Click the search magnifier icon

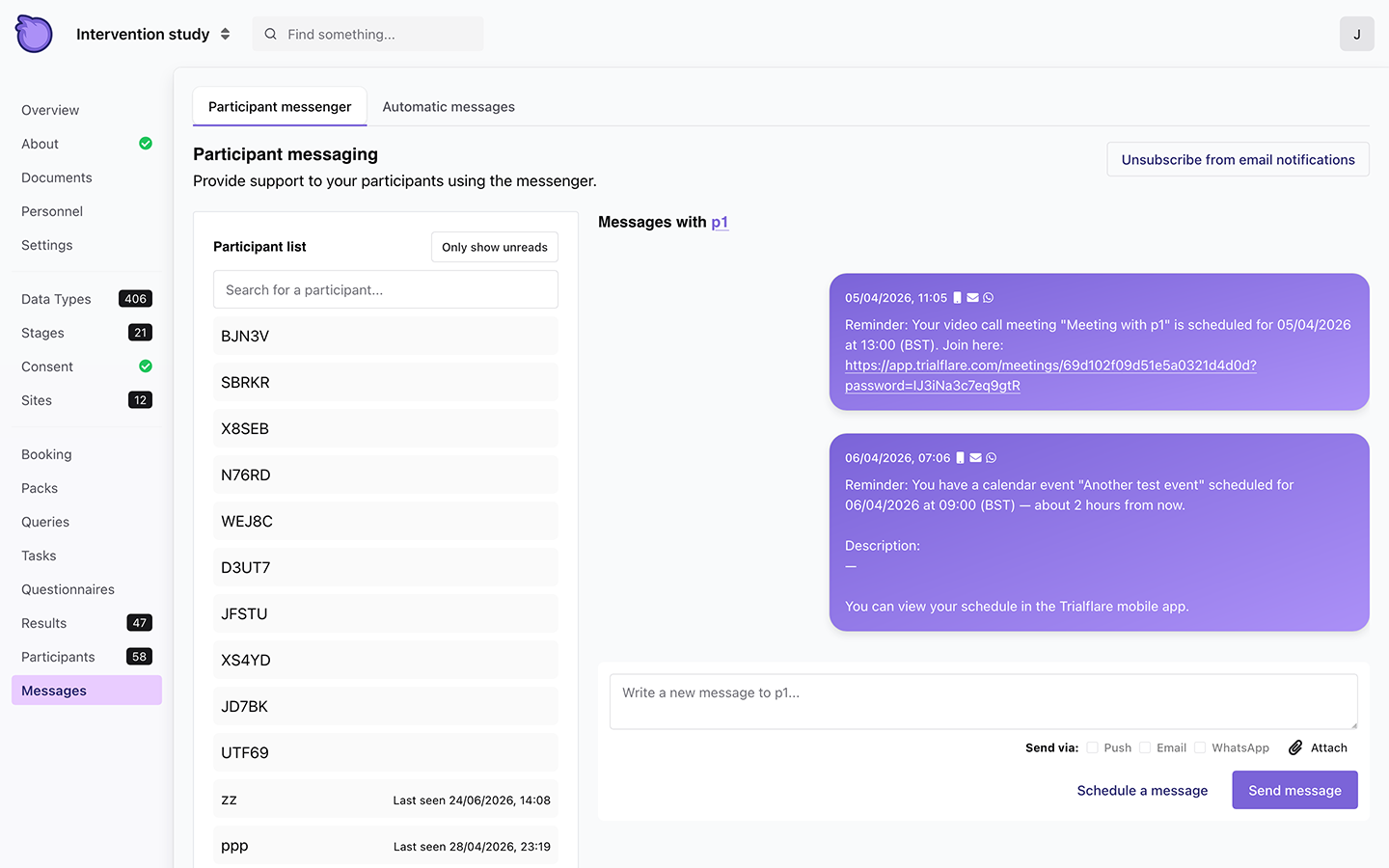(271, 34)
